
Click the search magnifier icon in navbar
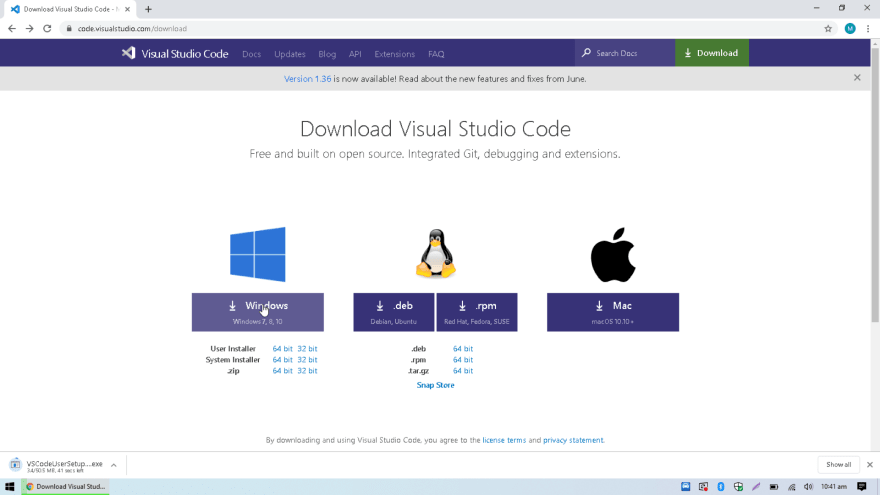[586, 53]
